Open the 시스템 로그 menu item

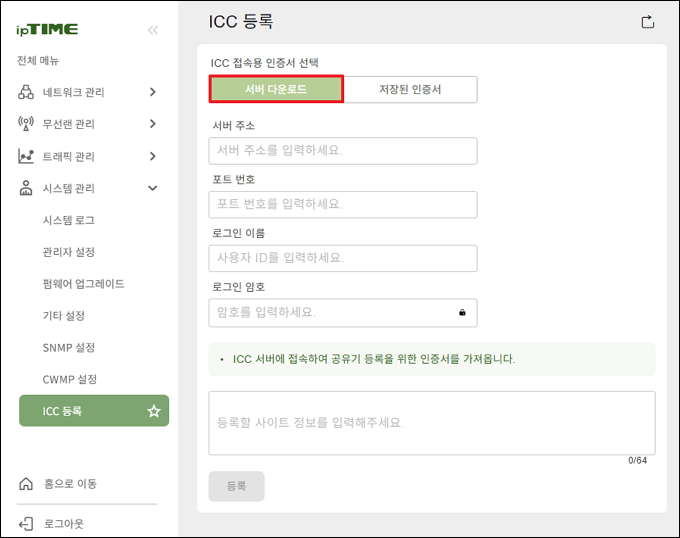point(69,220)
